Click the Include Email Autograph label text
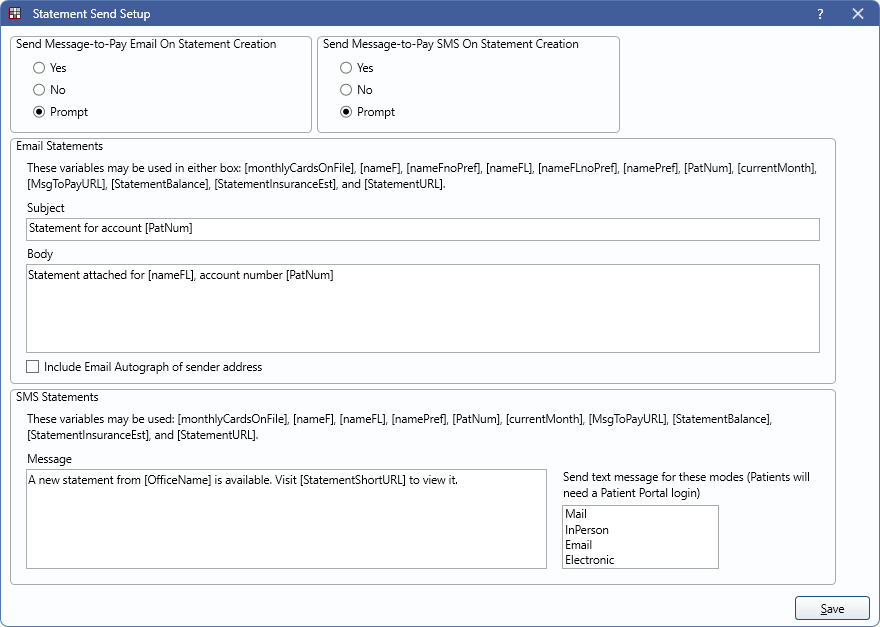880x627 pixels. [x=152, y=367]
